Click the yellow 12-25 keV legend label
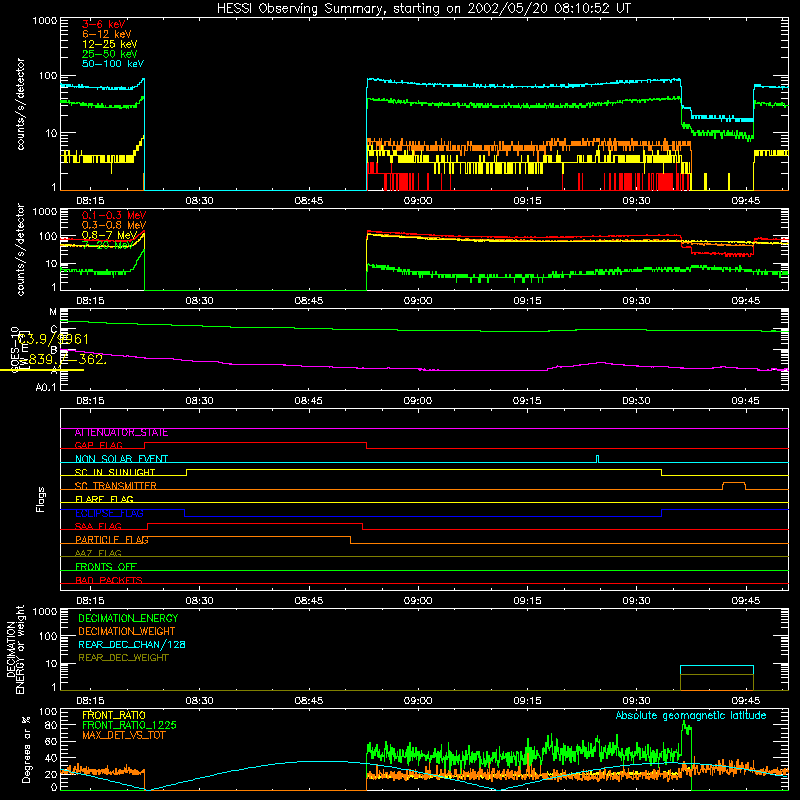The image size is (800, 800). click(110, 44)
